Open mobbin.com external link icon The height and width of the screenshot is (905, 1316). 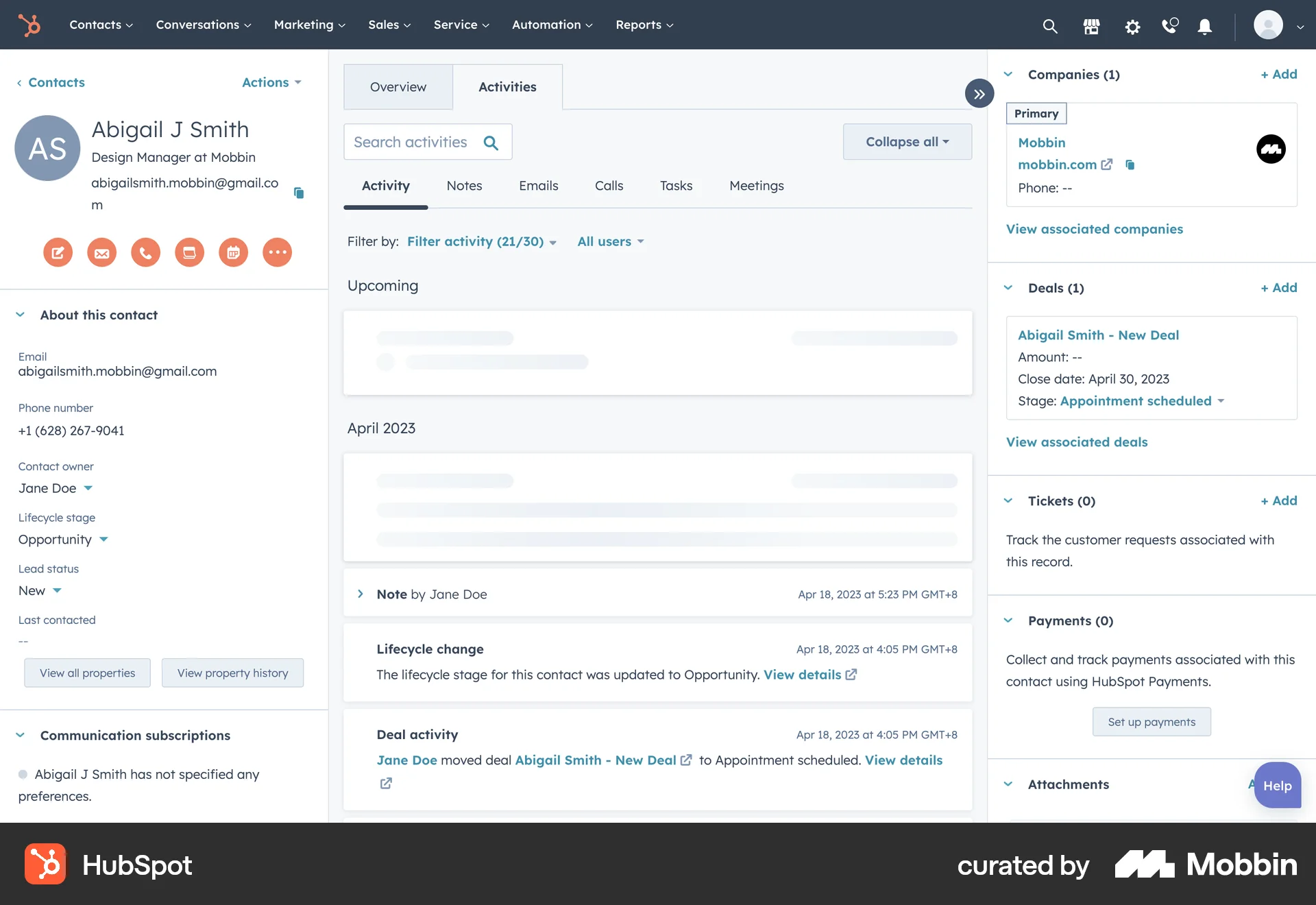tap(1107, 165)
